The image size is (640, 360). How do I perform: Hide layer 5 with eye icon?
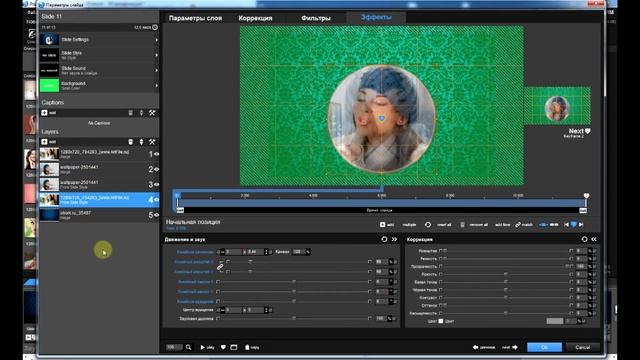click(x=156, y=215)
